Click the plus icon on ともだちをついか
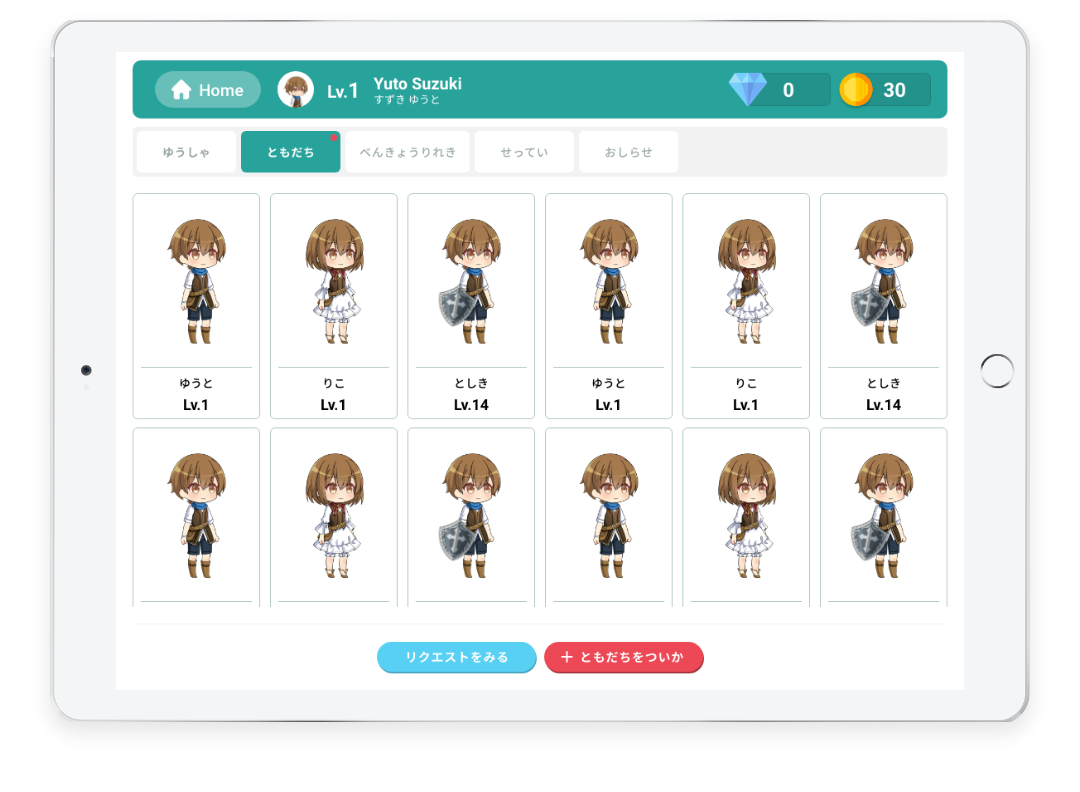Screen dimensions: 1080x792 567,657
